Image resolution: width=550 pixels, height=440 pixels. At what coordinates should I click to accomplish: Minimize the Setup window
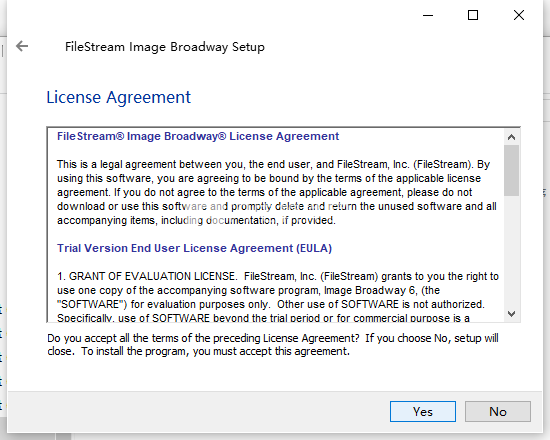(x=428, y=15)
